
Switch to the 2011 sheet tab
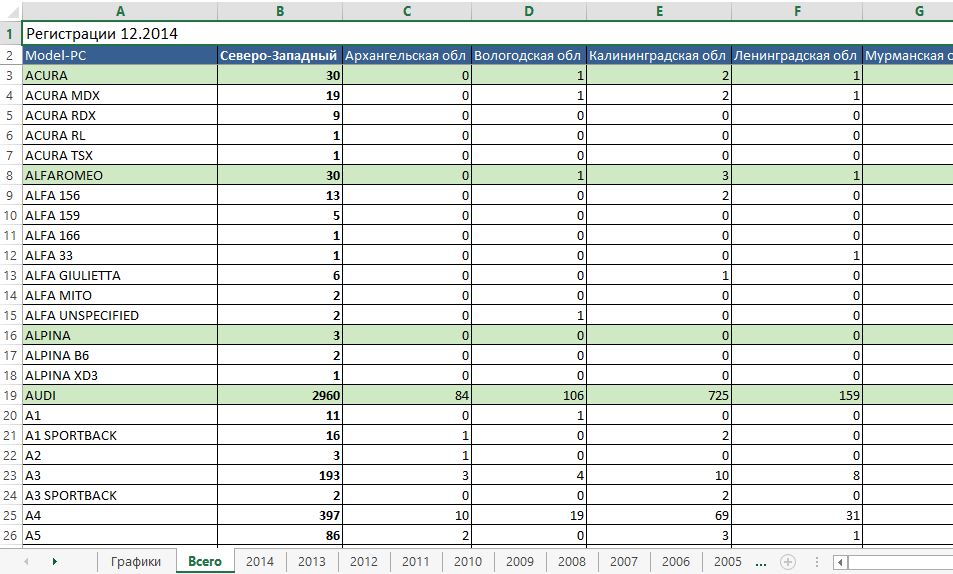pos(416,561)
